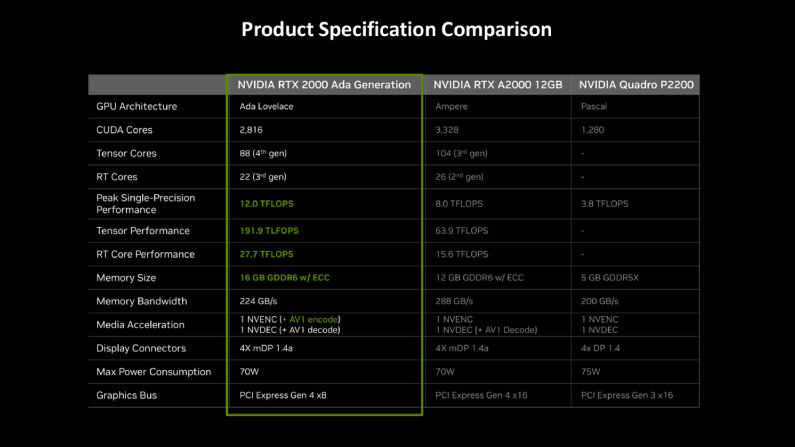Click the Max Power Consumption label
Viewport: 795px width, 447px height.
154,371
